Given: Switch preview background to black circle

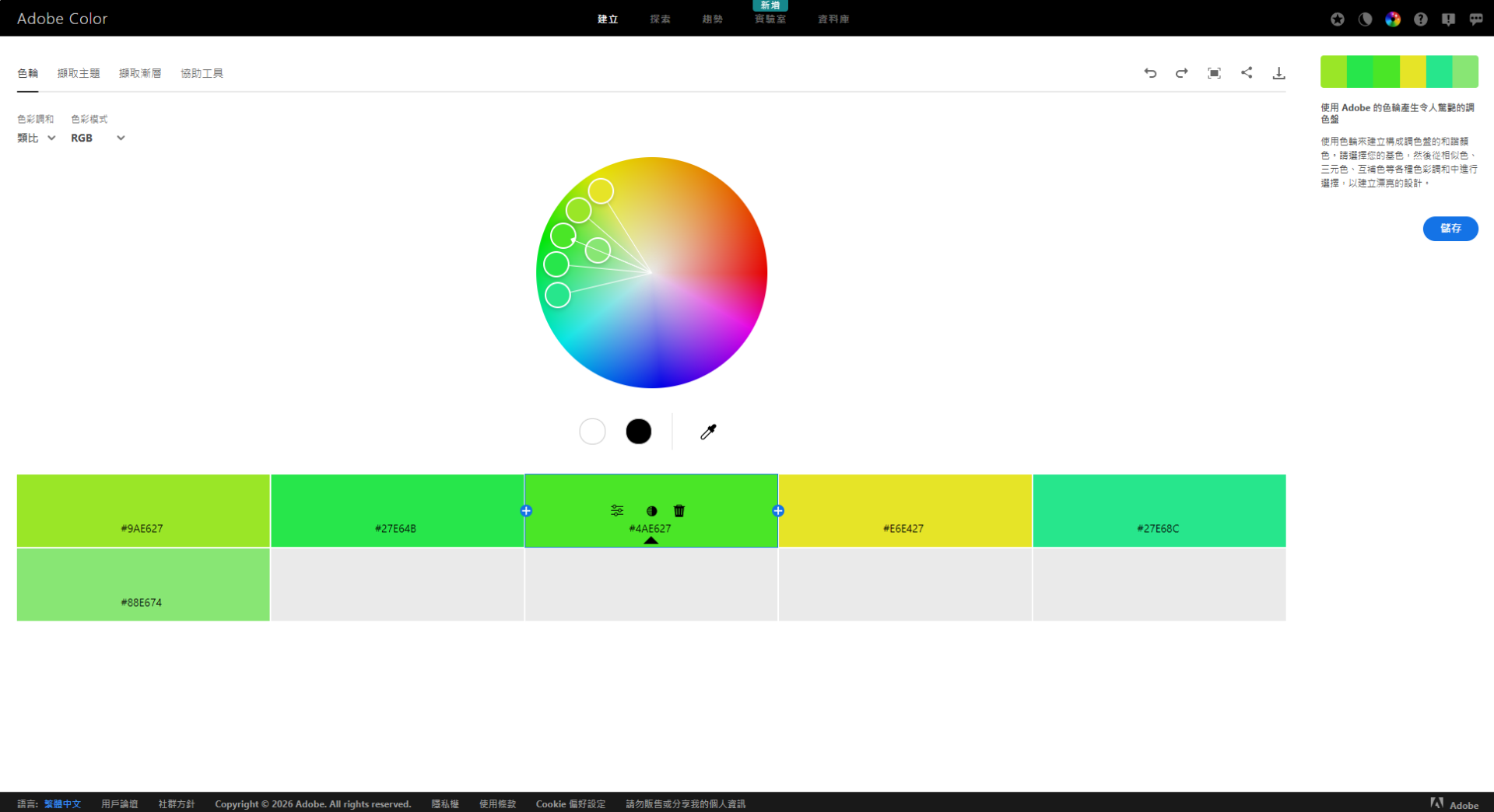Looking at the screenshot, I should coord(638,431).
